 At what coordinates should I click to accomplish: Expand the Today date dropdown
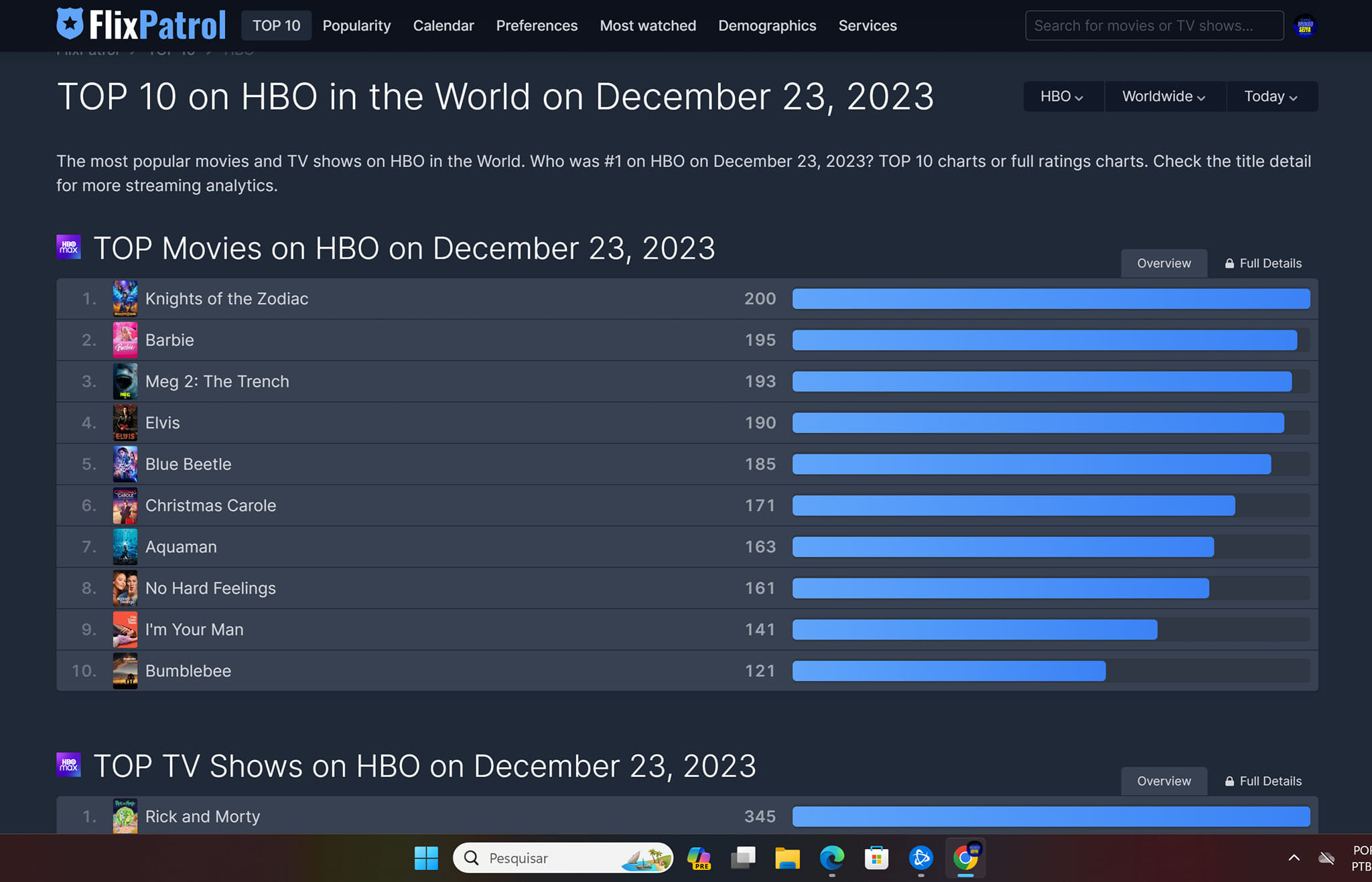pos(1272,97)
